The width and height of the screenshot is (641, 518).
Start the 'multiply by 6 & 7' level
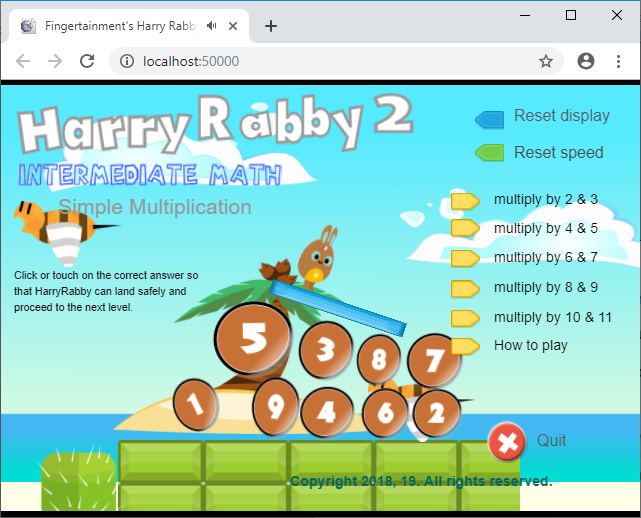(x=546, y=257)
